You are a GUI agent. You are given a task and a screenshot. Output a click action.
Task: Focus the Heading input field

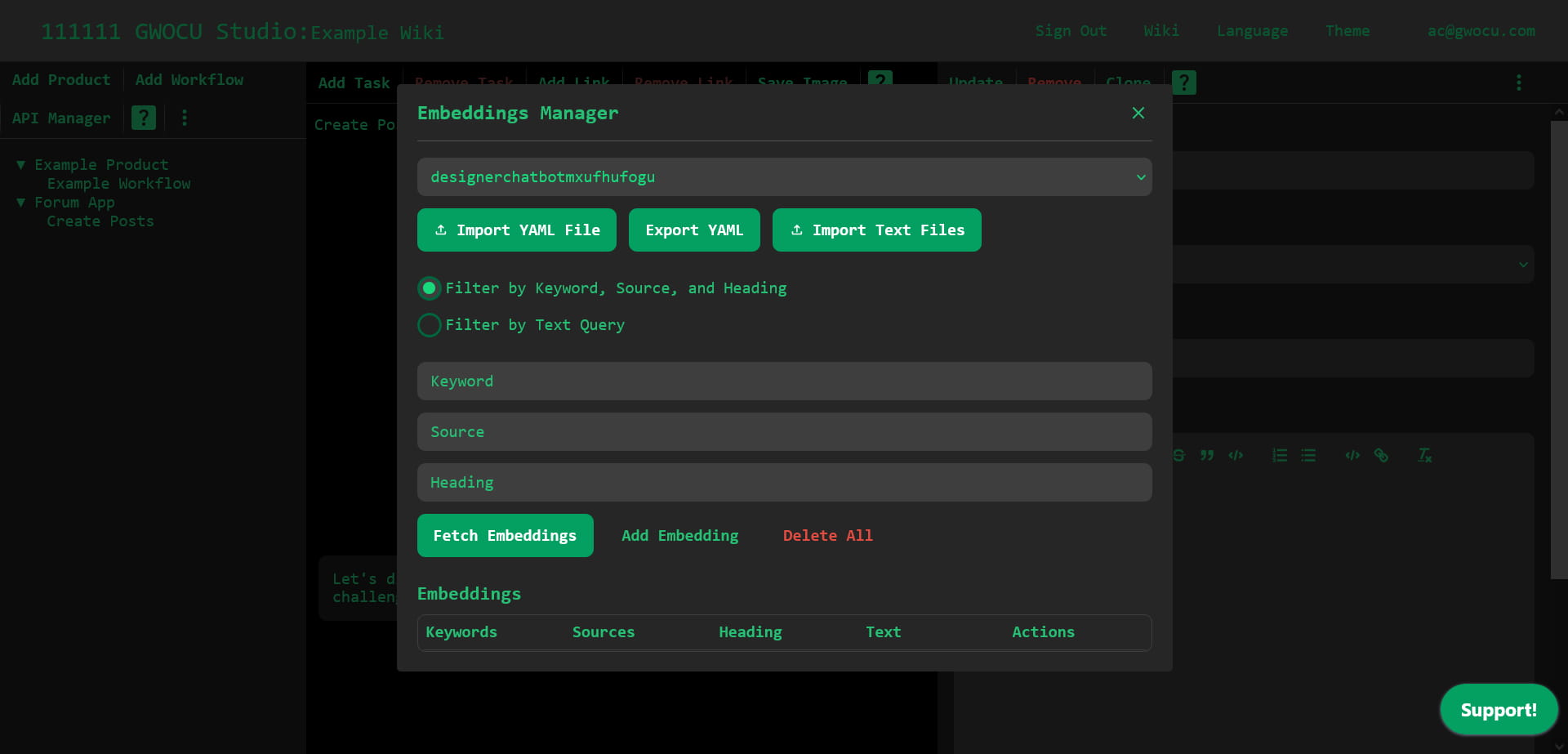point(784,482)
